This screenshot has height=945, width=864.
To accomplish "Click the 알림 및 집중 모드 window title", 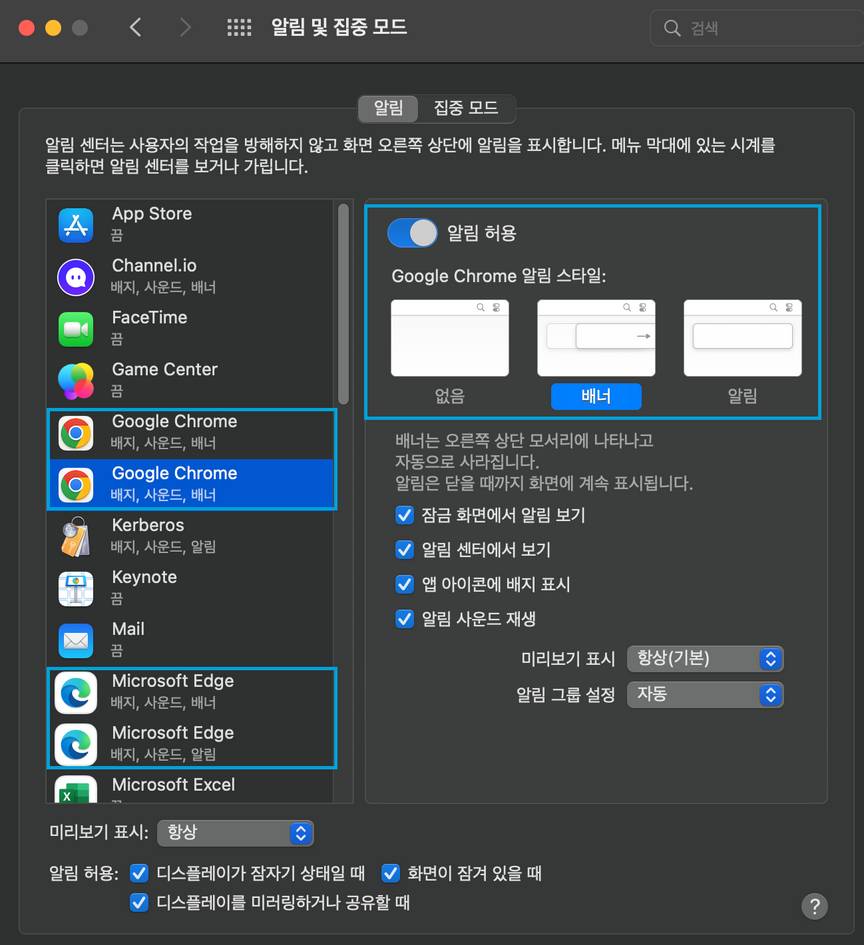I will pos(339,27).
